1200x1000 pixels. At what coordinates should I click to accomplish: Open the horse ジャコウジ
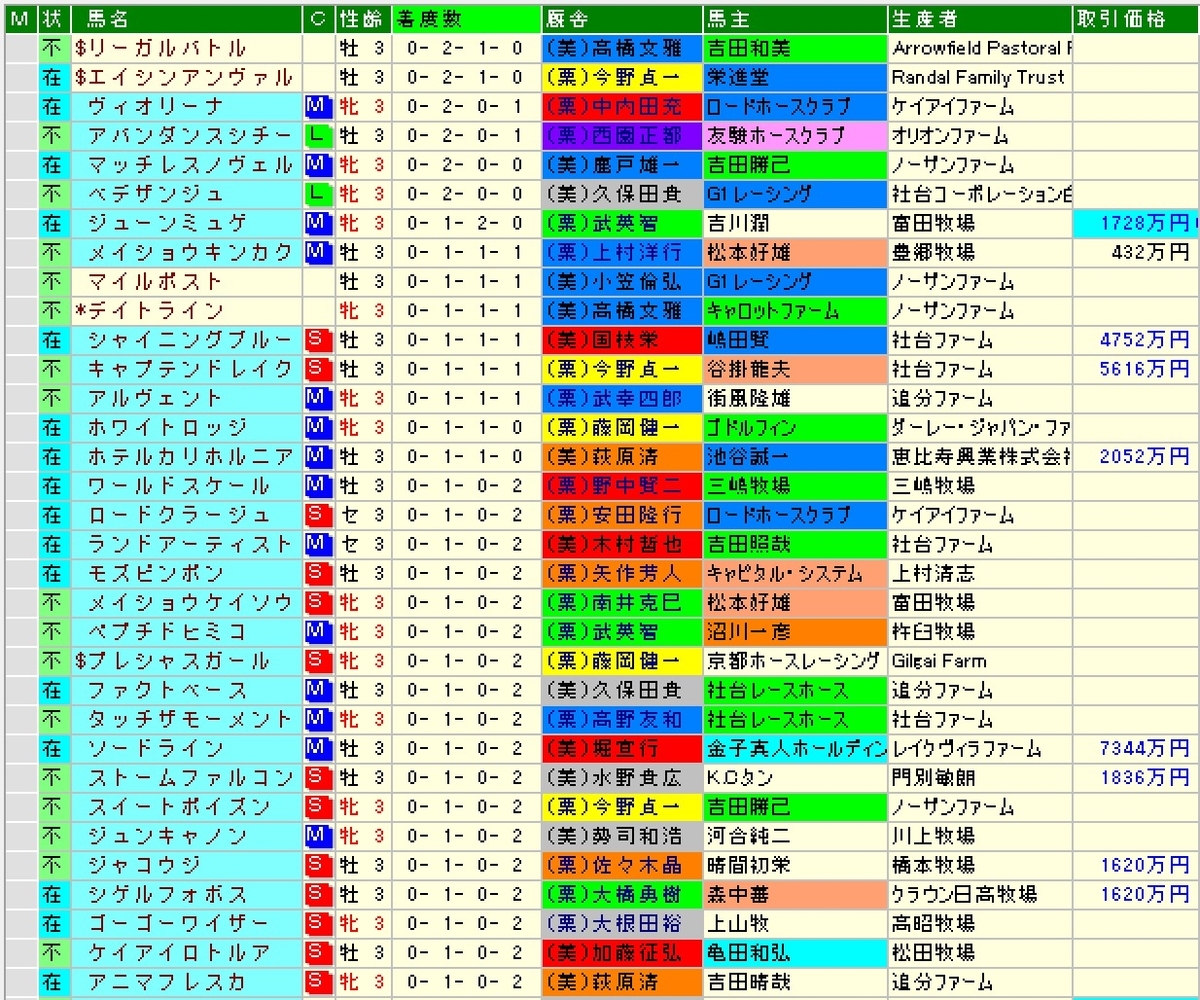pos(144,865)
